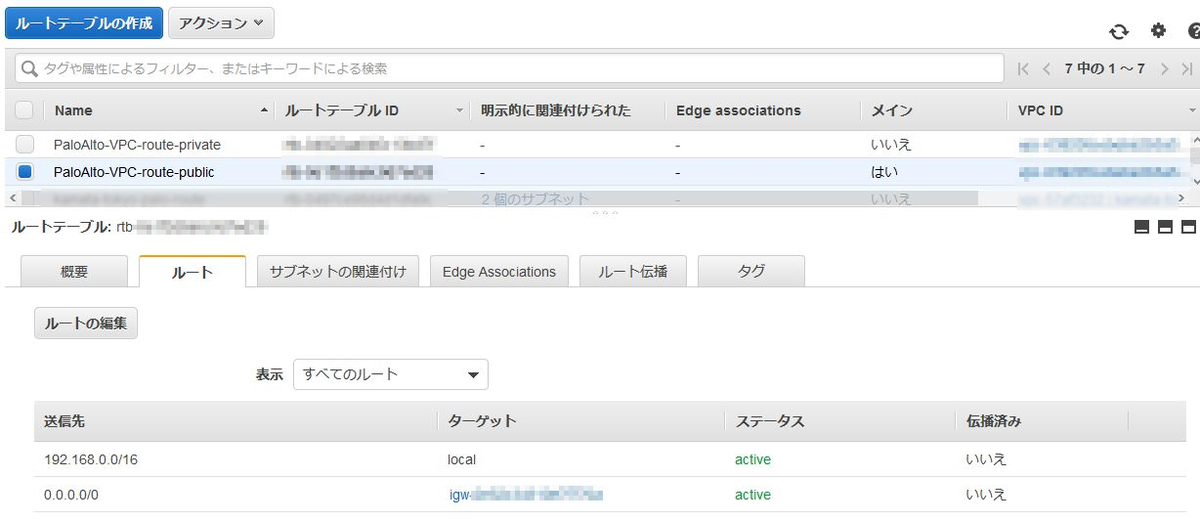
Task: Switch to the Edge Associations tab
Action: (x=499, y=271)
